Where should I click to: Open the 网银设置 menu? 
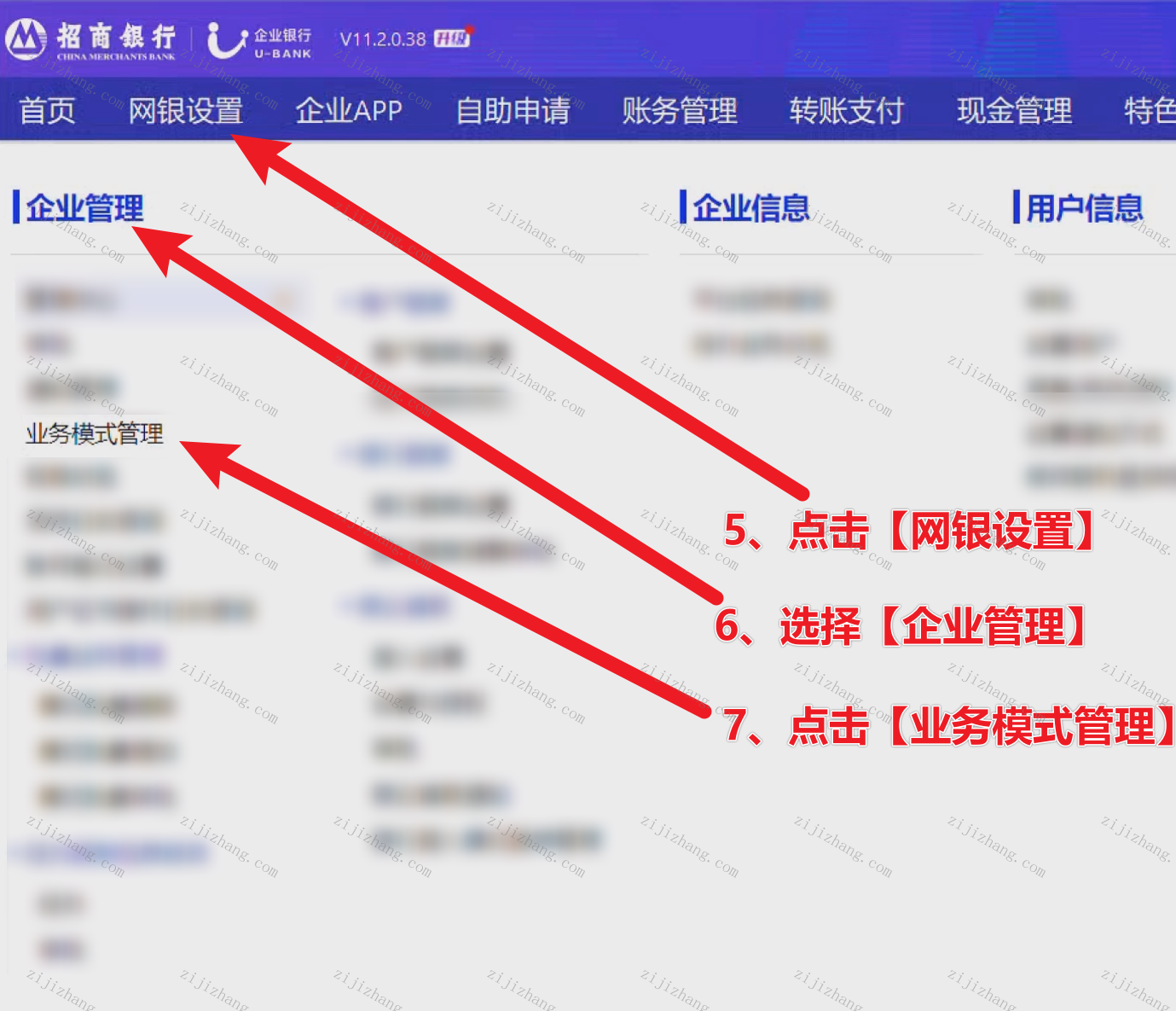point(186,111)
